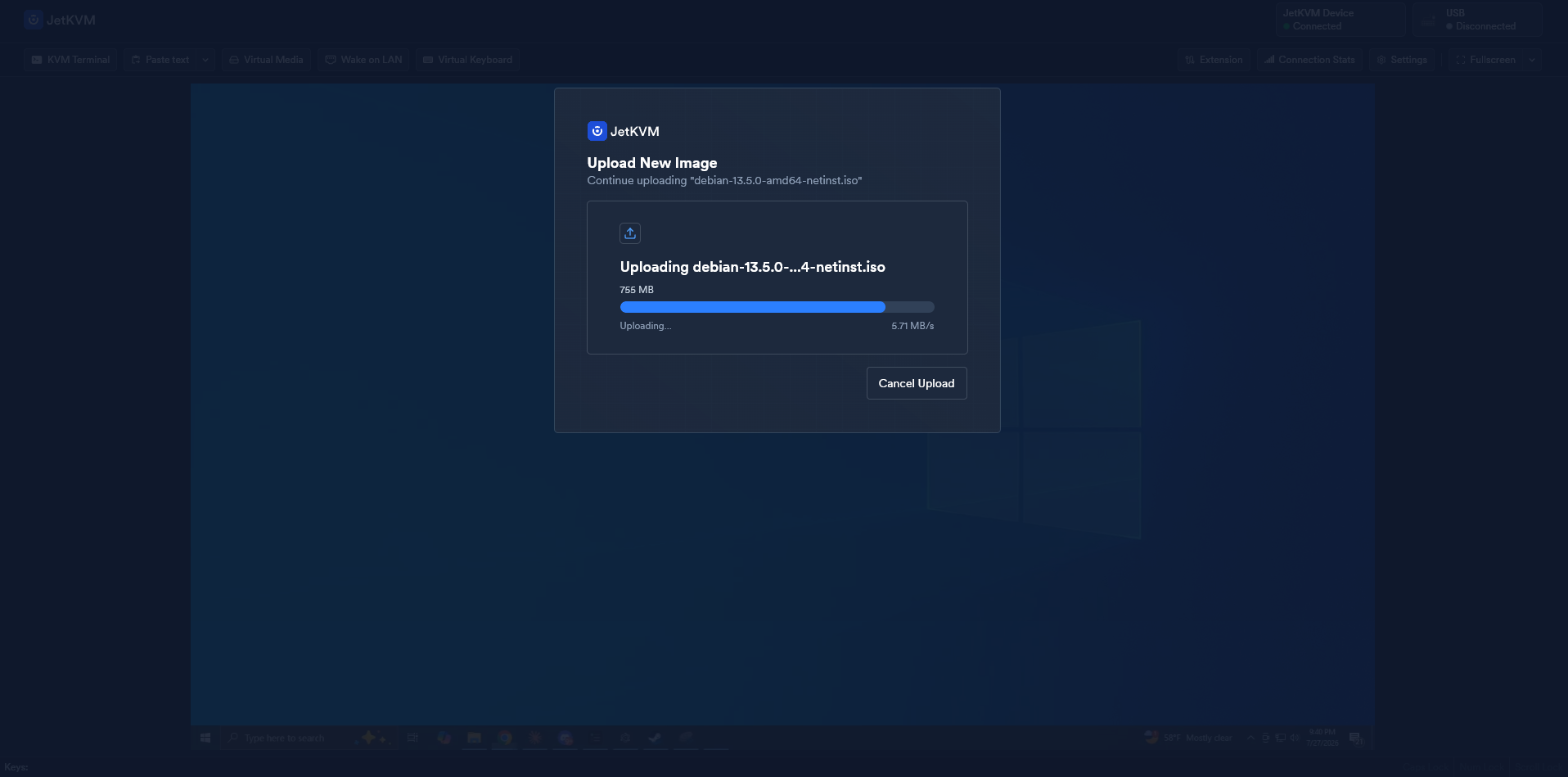This screenshot has width=1568, height=777.
Task: Show the Virtual Keyboard
Action: click(468, 60)
